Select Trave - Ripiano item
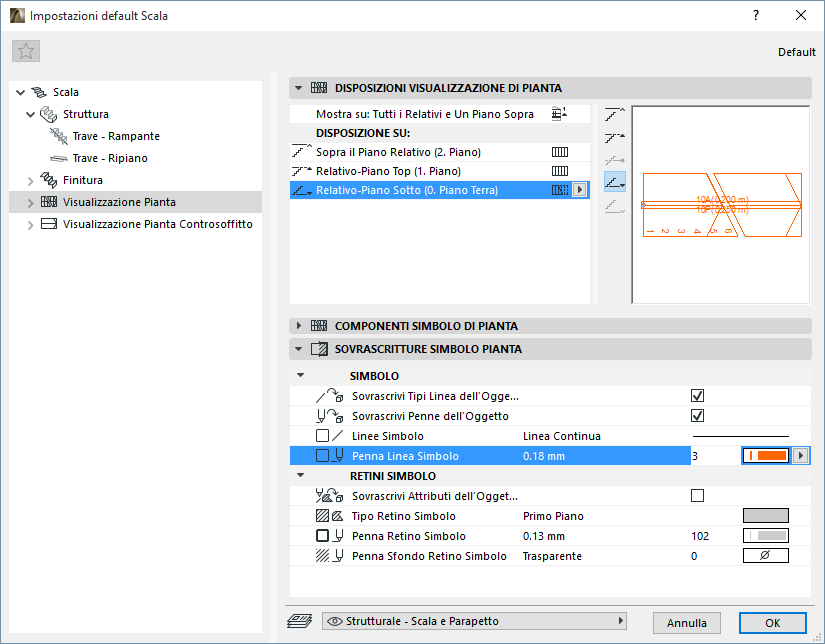The image size is (825, 644). (110, 158)
